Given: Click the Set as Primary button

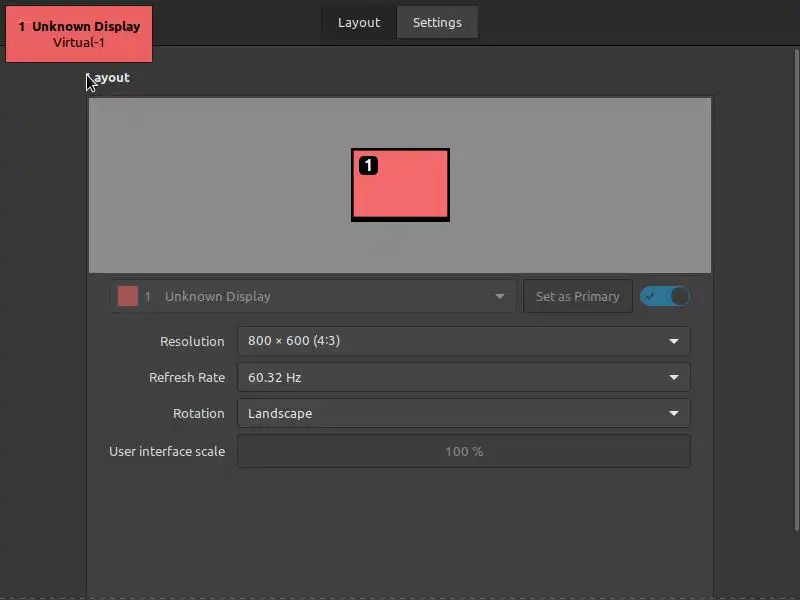Looking at the screenshot, I should [578, 296].
